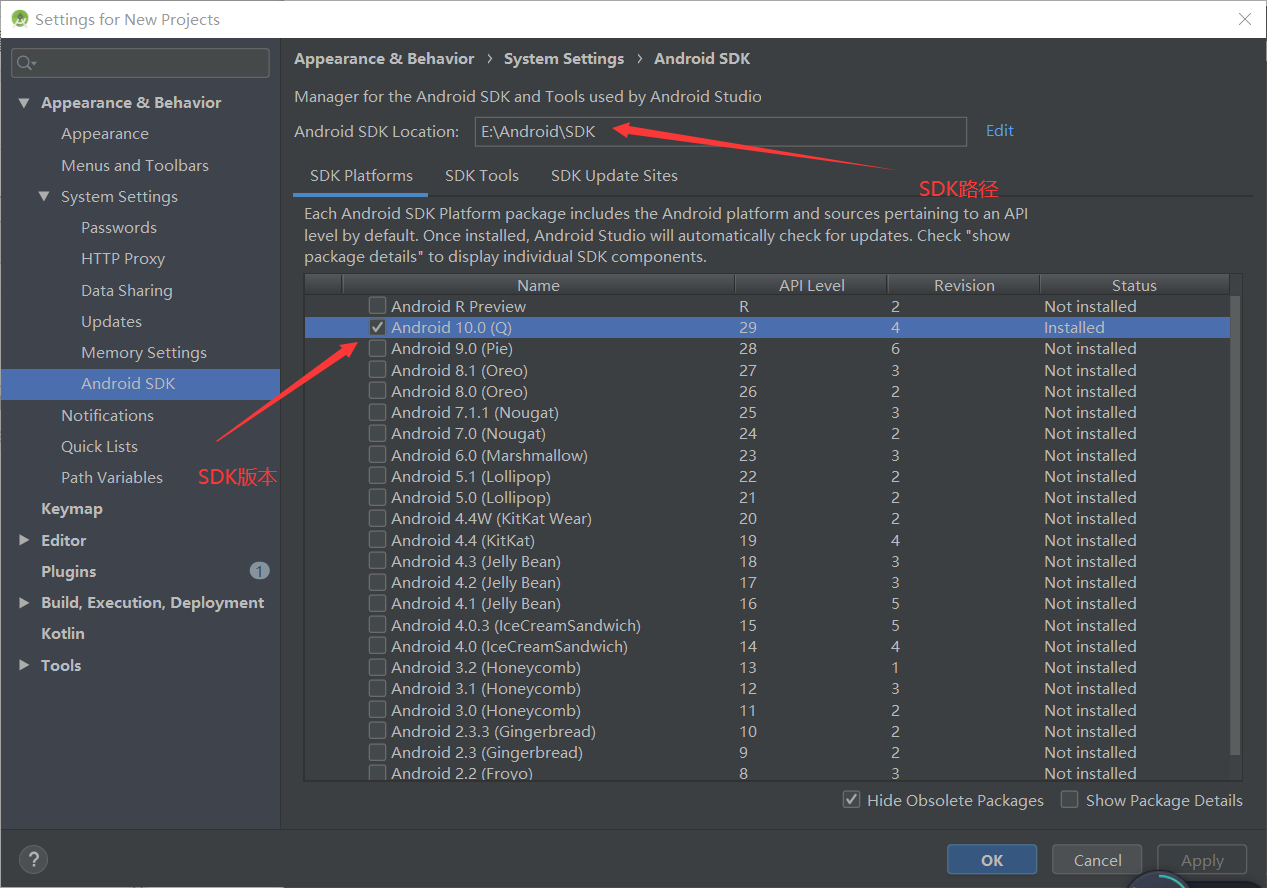Check the Android 4.4 (KitKat) checkbox
Image resolution: width=1267 pixels, height=888 pixels.
click(x=377, y=540)
